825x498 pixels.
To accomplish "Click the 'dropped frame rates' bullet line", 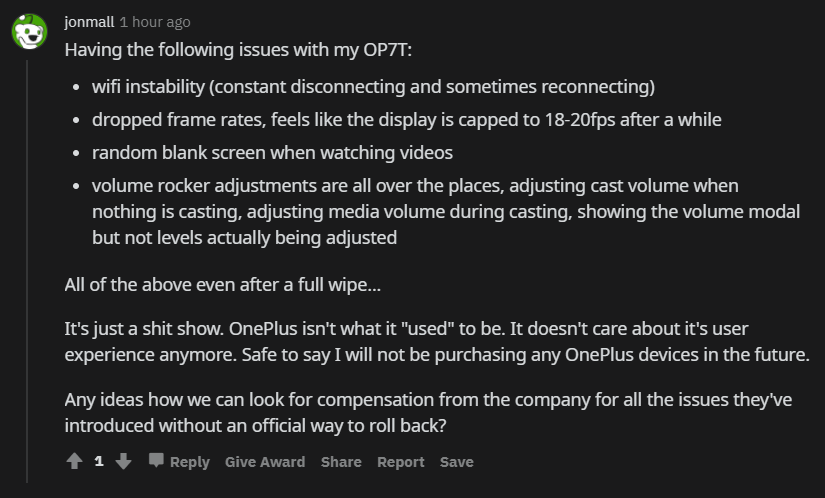I will click(406, 120).
